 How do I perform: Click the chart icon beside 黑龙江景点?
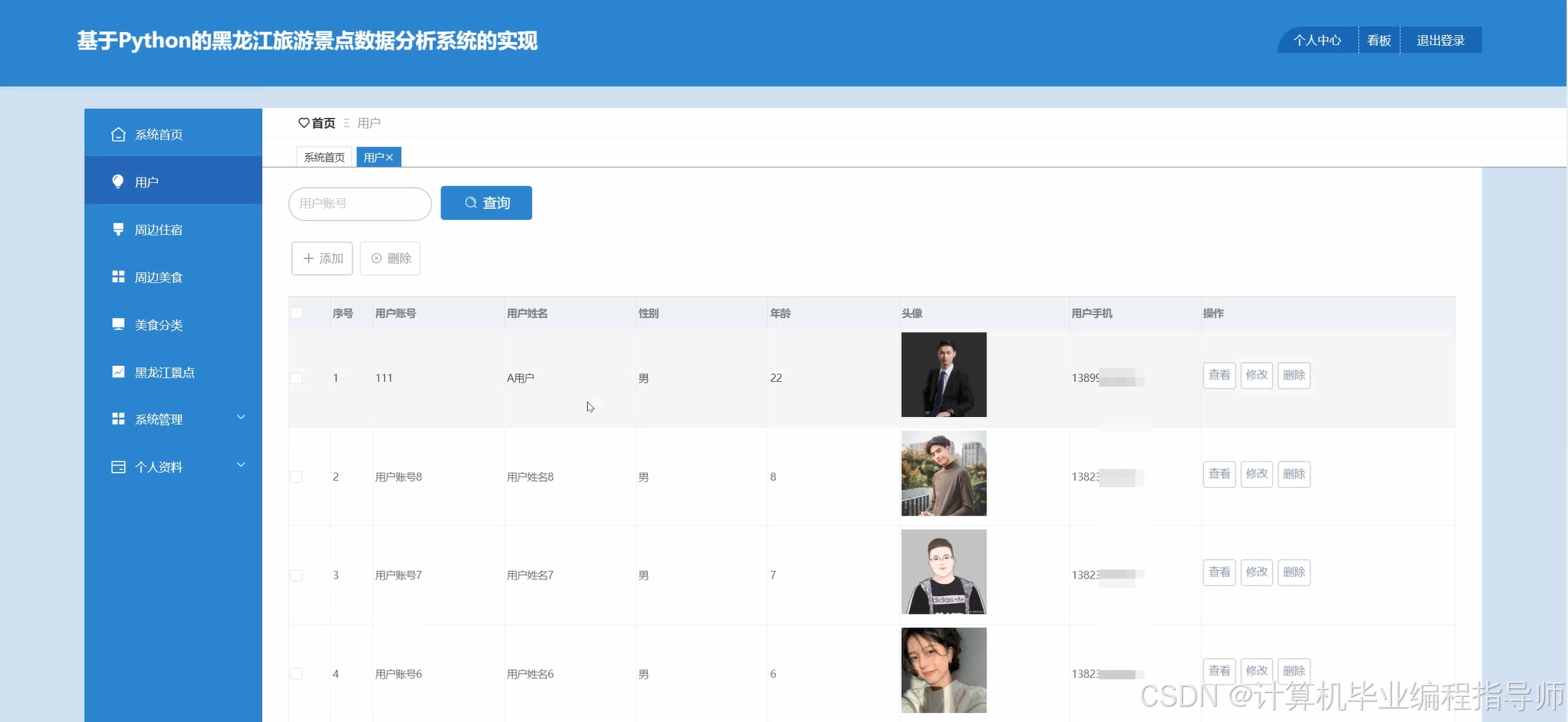118,372
